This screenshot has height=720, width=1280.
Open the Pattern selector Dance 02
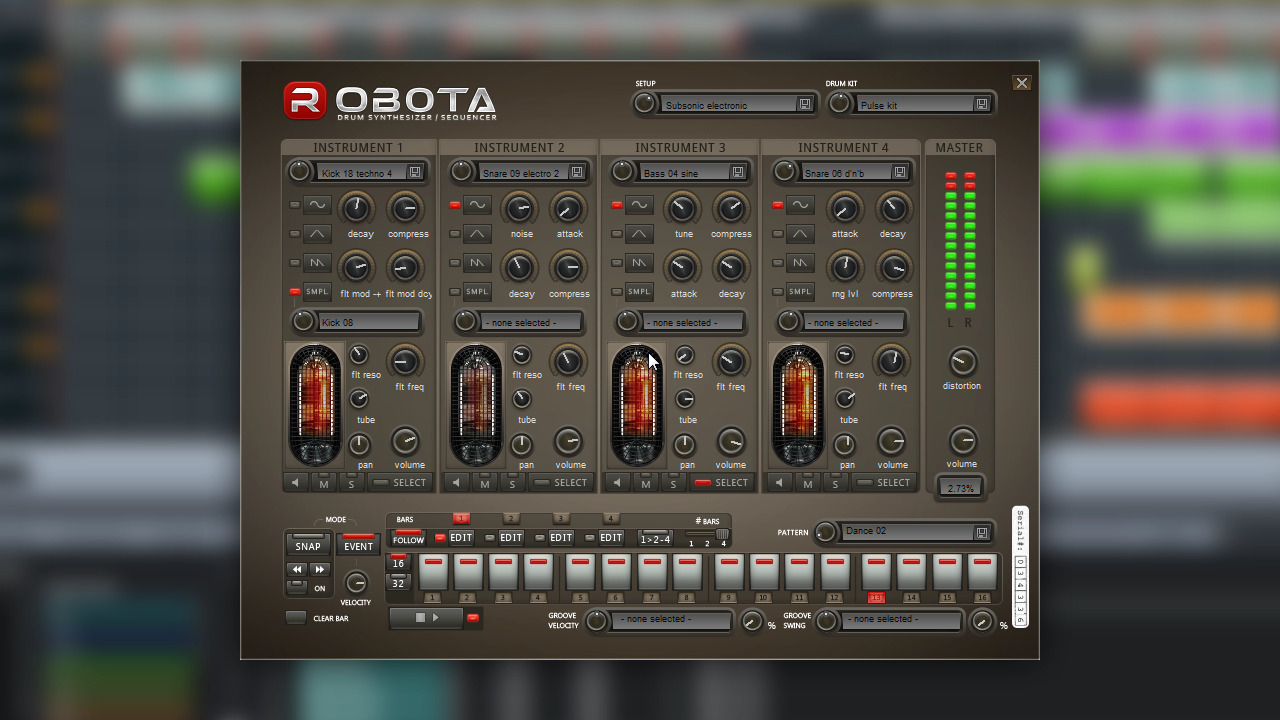coord(907,532)
